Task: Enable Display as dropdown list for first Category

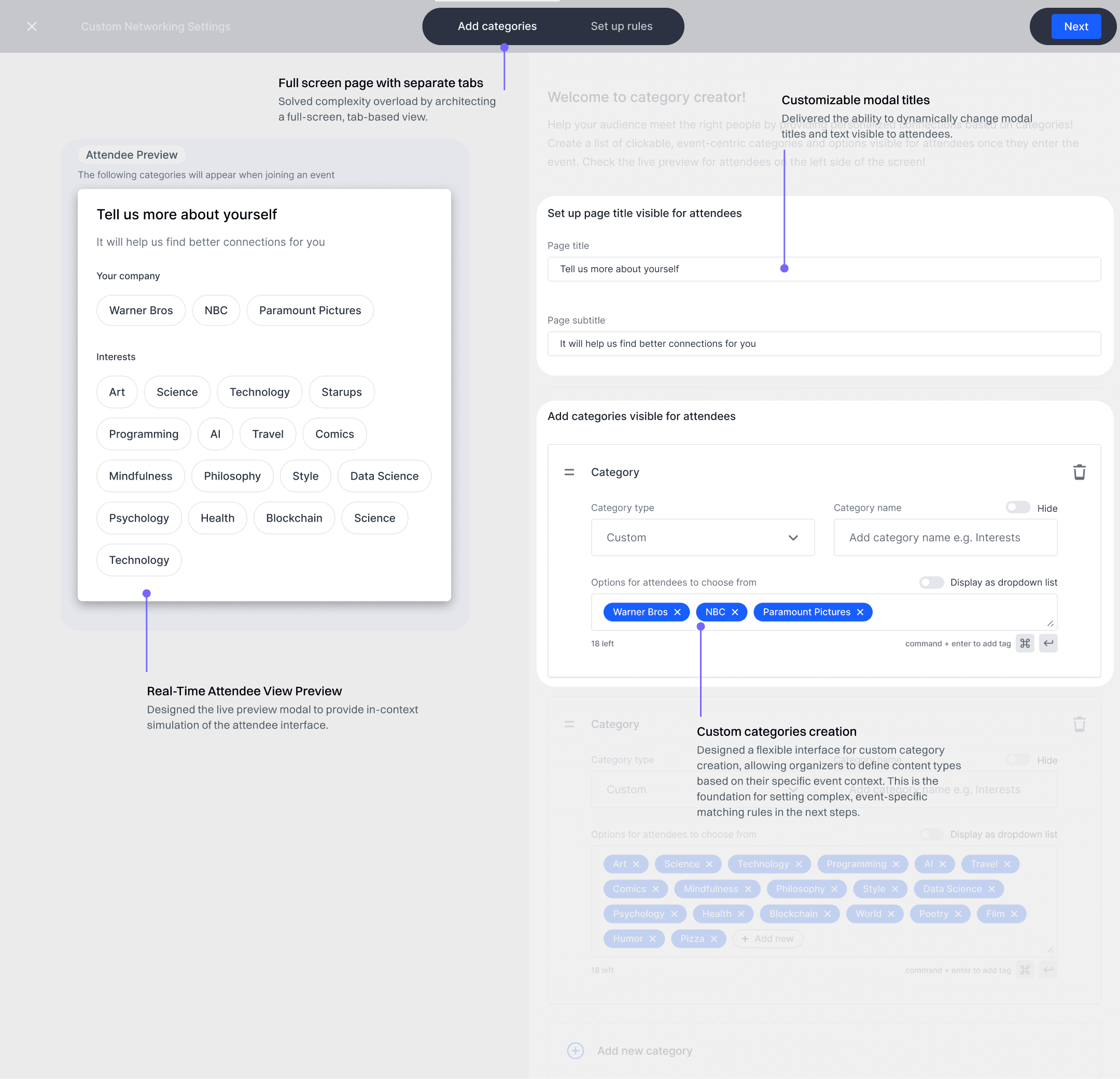Action: point(931,582)
